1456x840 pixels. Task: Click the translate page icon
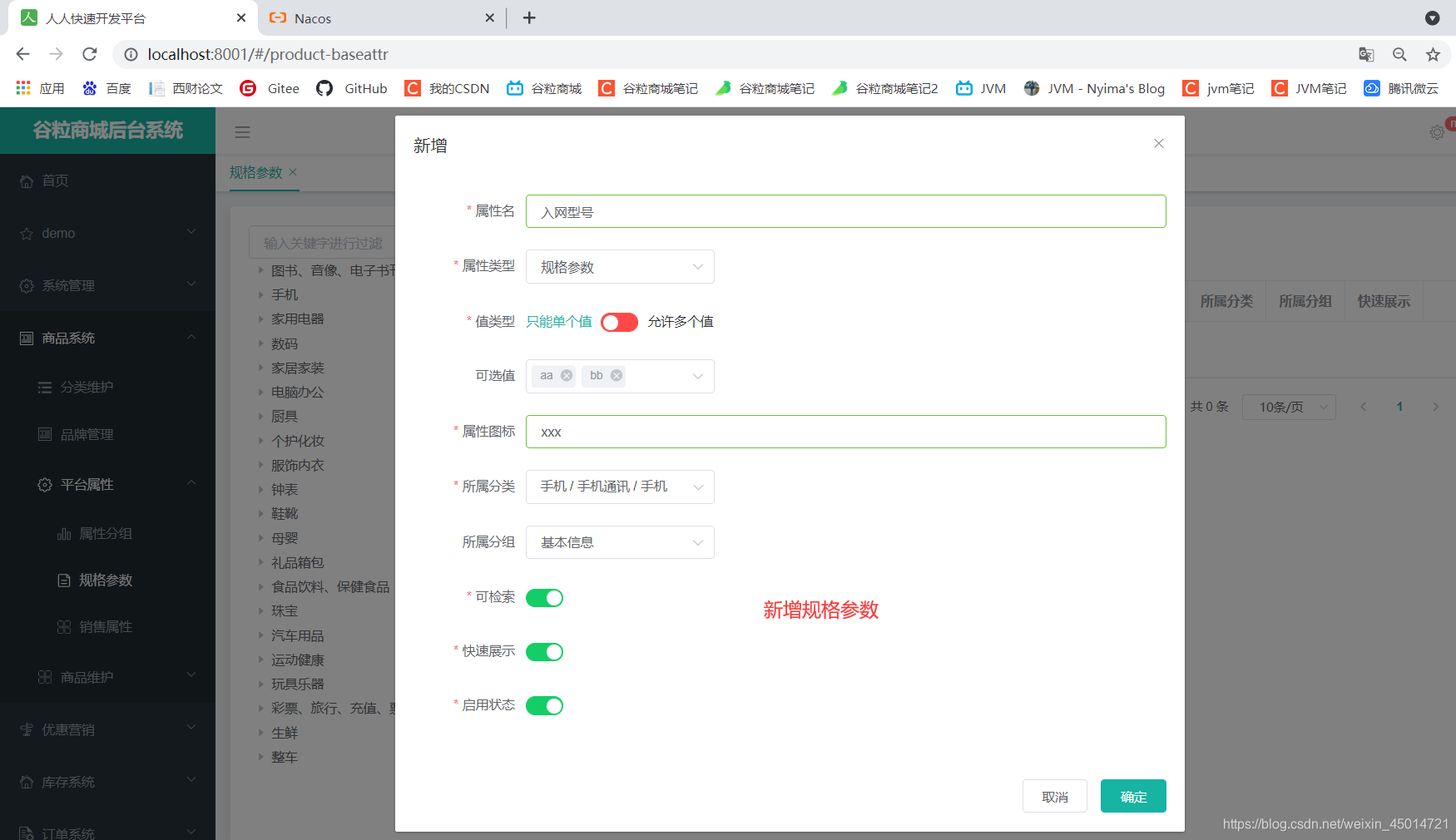coord(1366,54)
